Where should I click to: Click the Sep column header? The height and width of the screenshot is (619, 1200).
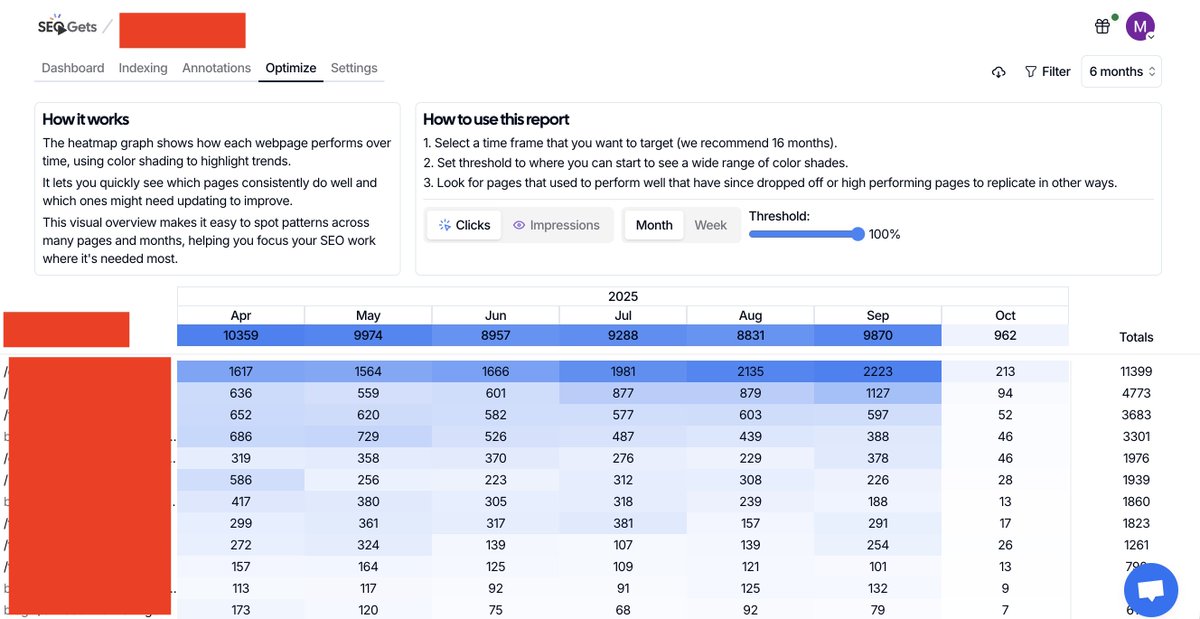click(878, 315)
